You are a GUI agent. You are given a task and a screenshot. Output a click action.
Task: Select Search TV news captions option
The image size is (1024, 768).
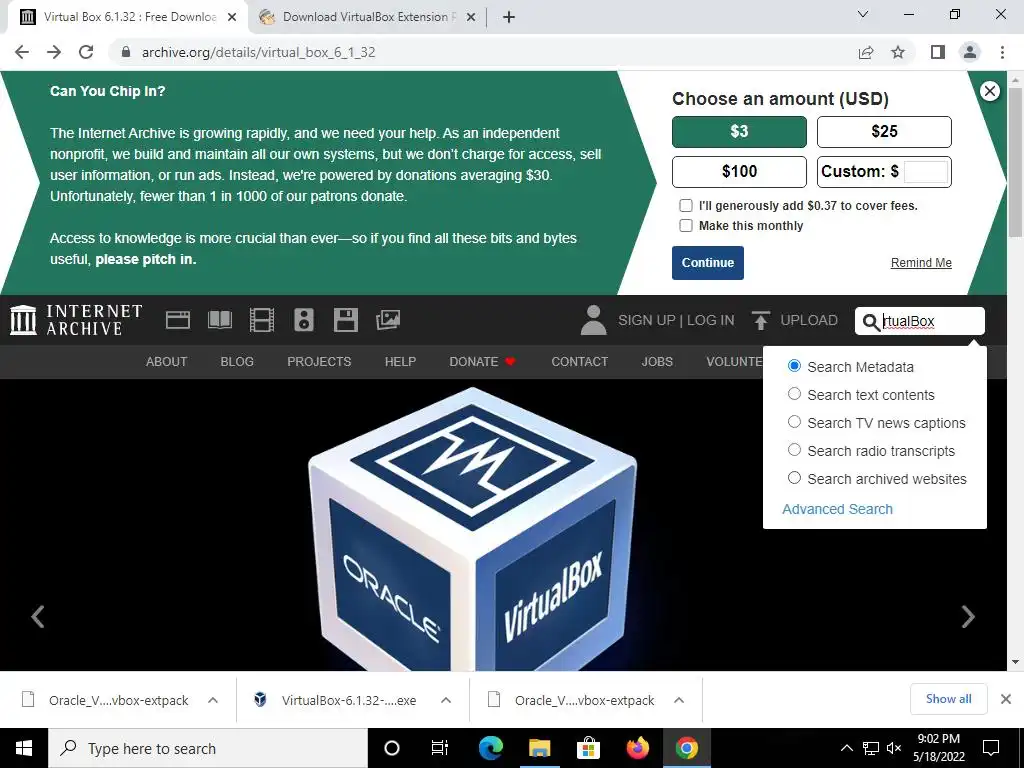[x=794, y=422]
